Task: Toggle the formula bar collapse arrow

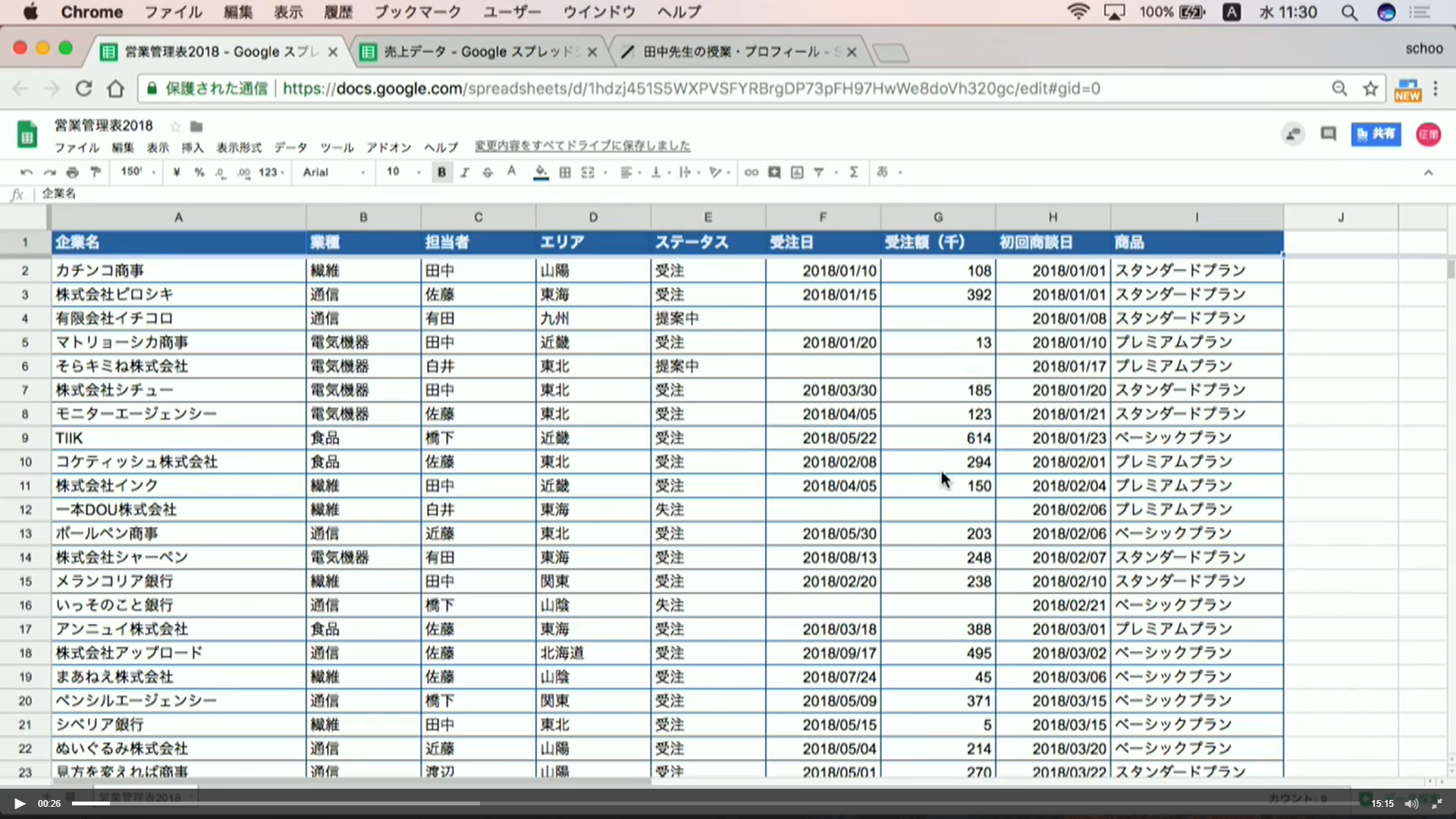Action: click(x=1429, y=172)
